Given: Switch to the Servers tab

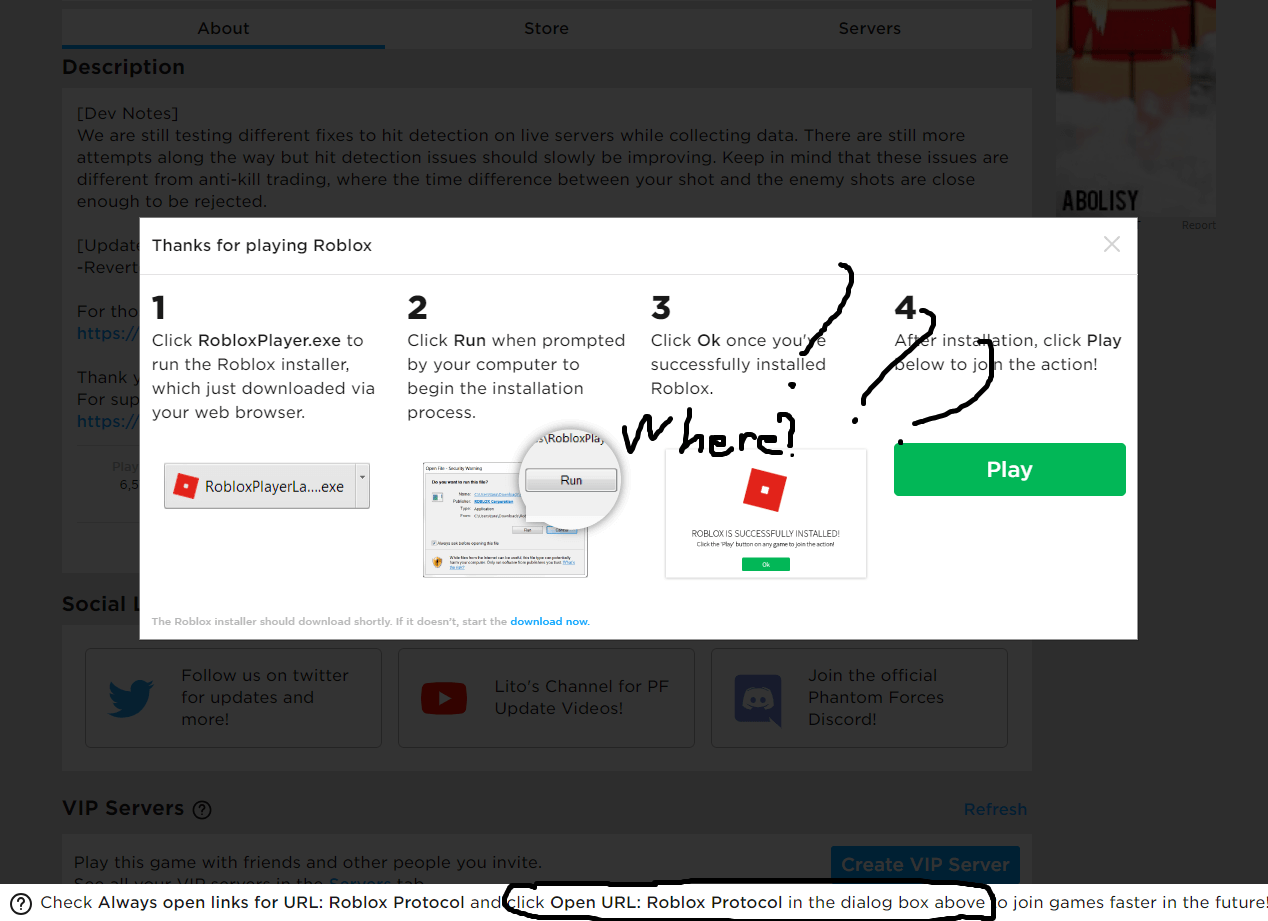Looking at the screenshot, I should click(x=869, y=28).
